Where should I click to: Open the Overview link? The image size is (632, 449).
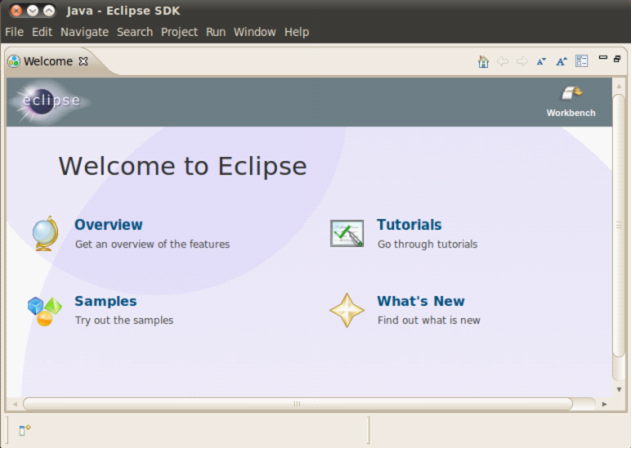click(x=108, y=224)
